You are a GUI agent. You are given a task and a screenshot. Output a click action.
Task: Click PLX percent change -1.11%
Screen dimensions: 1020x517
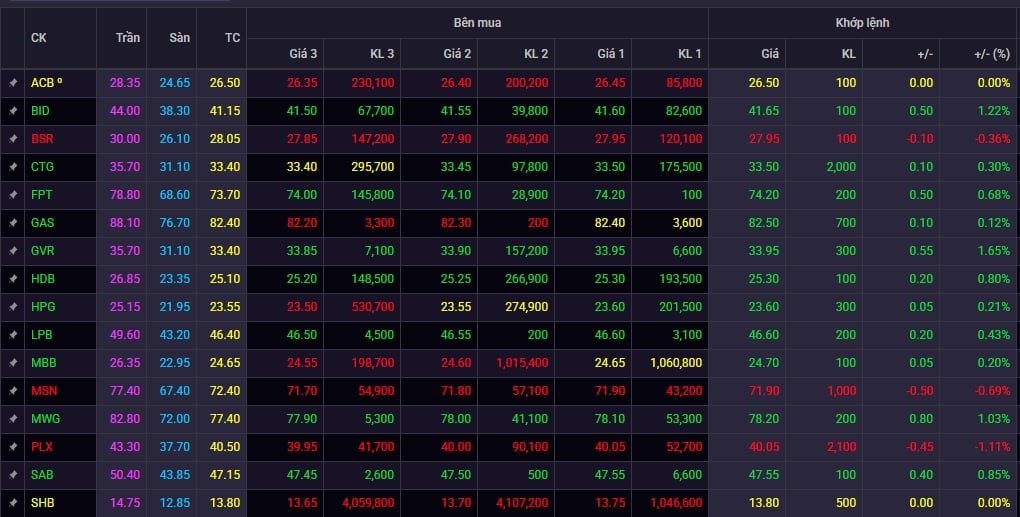pyautogui.click(x=993, y=446)
